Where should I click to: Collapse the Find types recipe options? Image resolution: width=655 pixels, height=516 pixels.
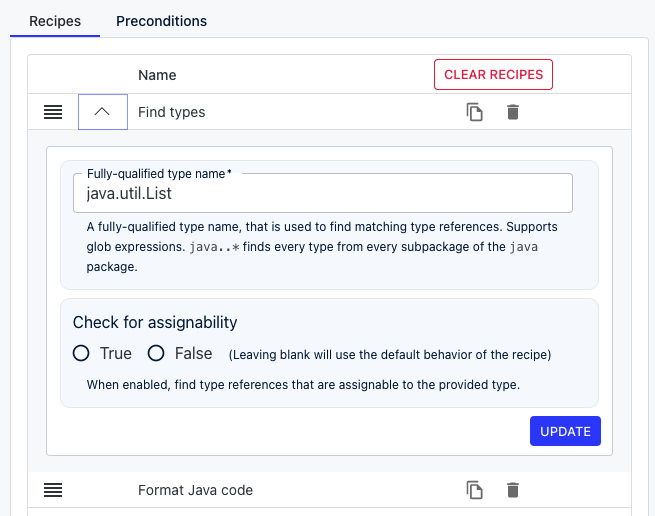tap(103, 112)
